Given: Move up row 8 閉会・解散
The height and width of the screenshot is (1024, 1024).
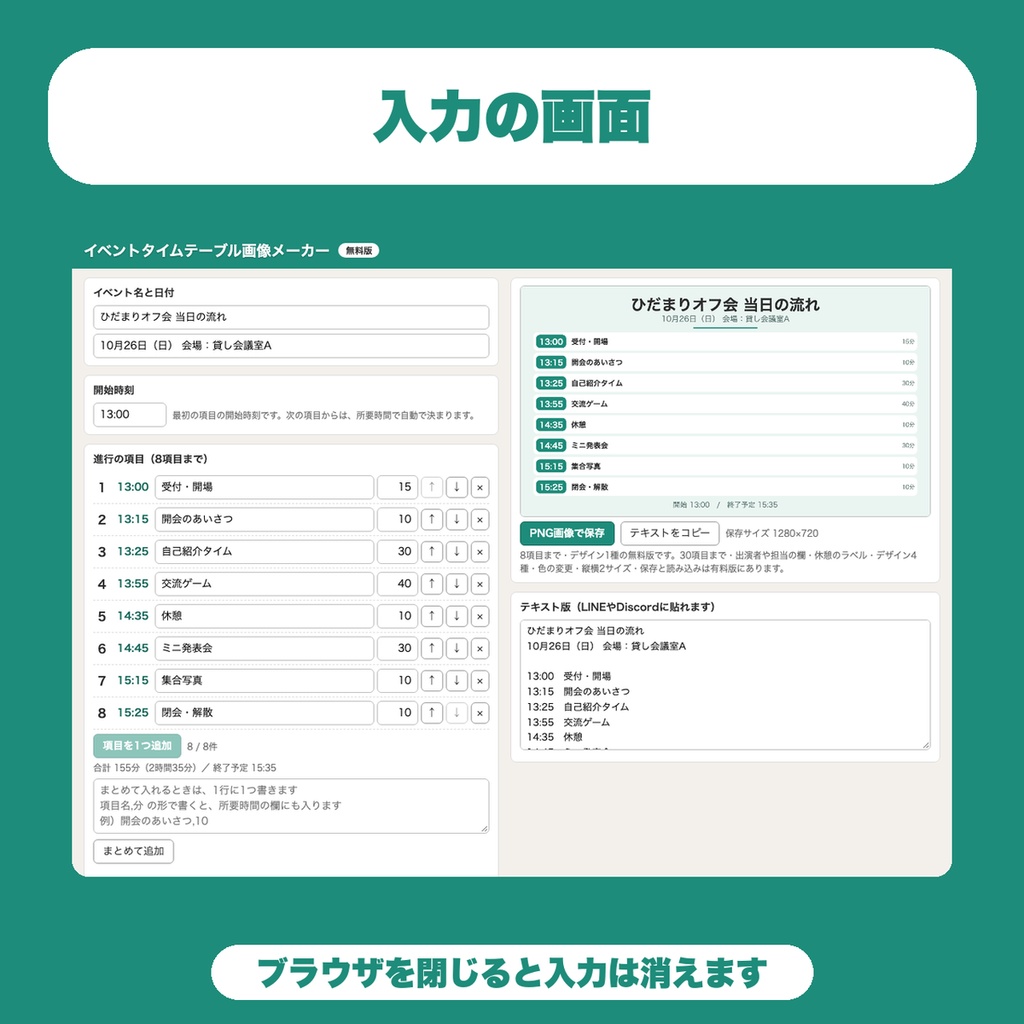Looking at the screenshot, I should (x=432, y=712).
